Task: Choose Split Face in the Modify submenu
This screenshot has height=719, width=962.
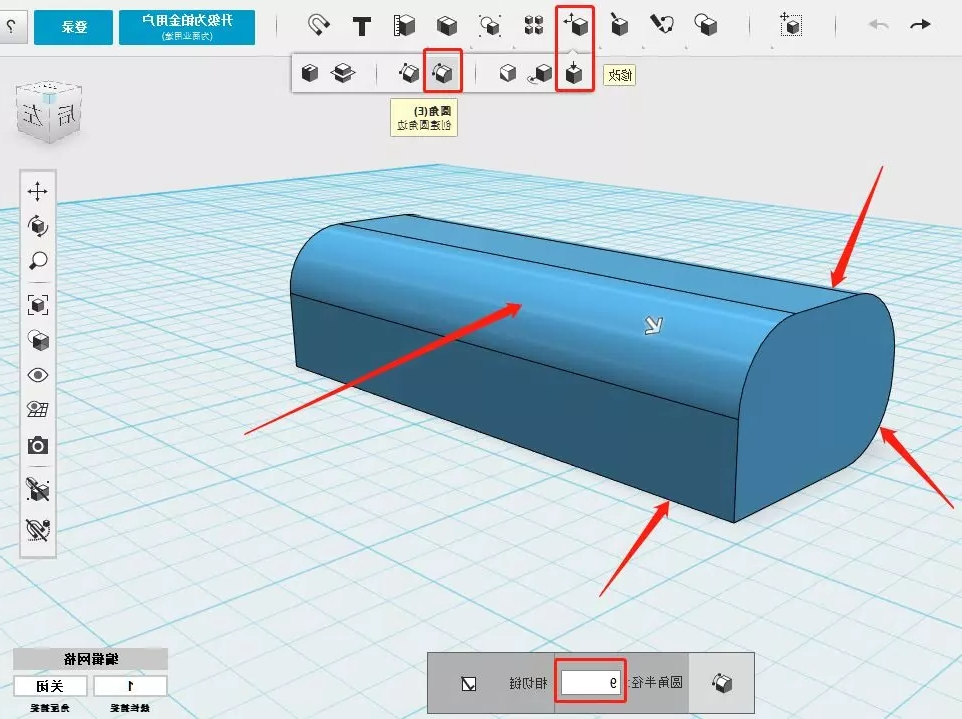Action: pos(507,74)
